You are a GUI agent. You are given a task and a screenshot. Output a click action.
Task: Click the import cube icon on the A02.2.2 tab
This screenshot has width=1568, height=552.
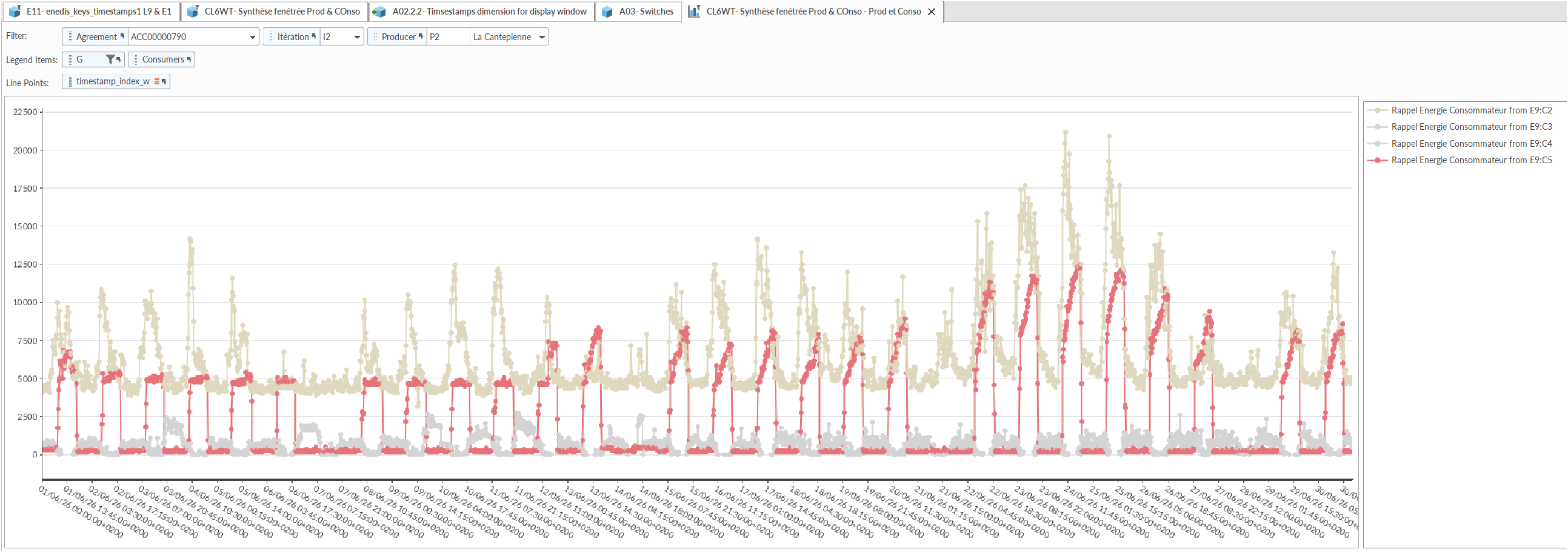pos(379,12)
